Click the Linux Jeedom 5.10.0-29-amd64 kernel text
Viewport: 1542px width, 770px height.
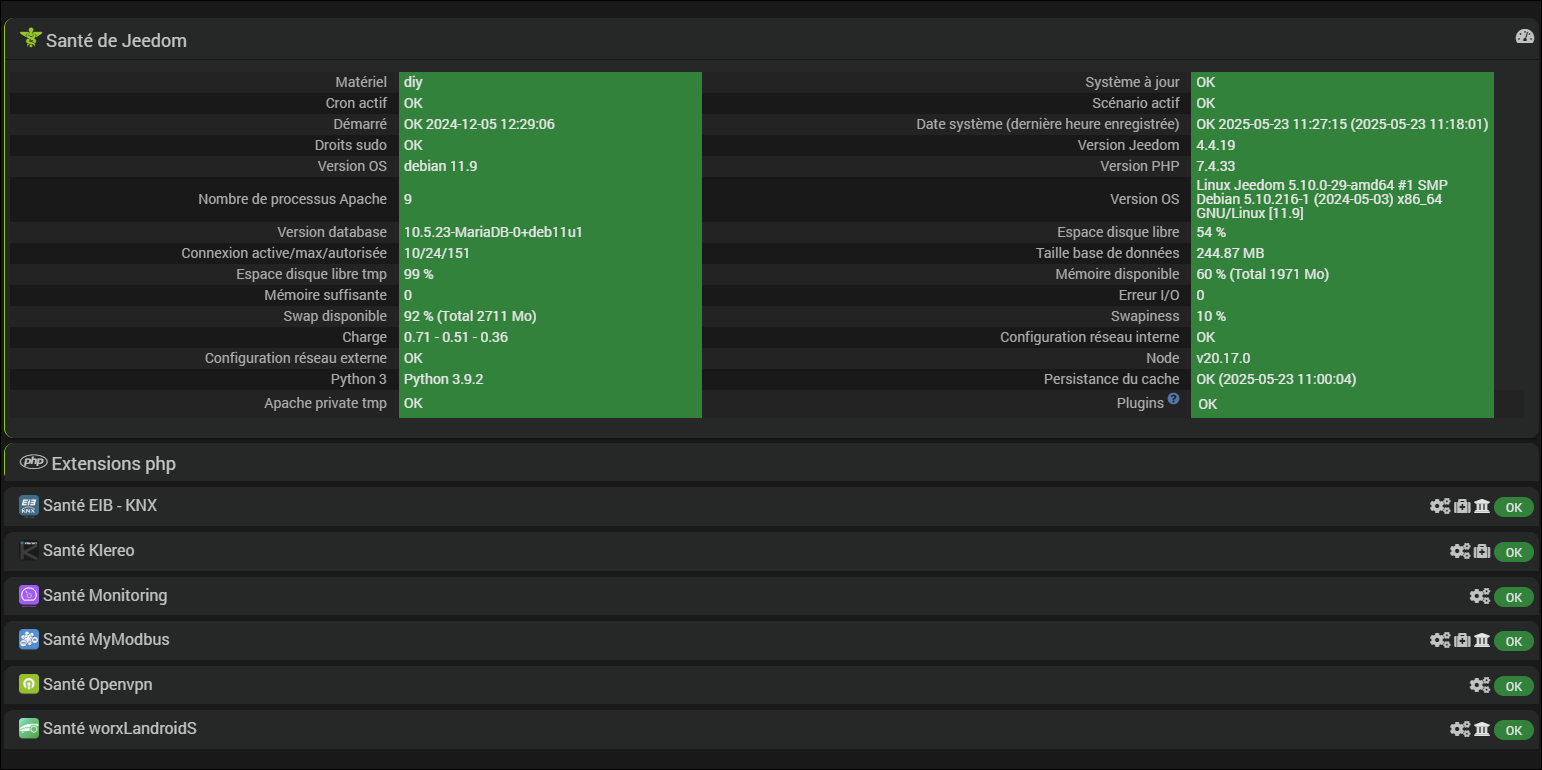tap(1322, 199)
